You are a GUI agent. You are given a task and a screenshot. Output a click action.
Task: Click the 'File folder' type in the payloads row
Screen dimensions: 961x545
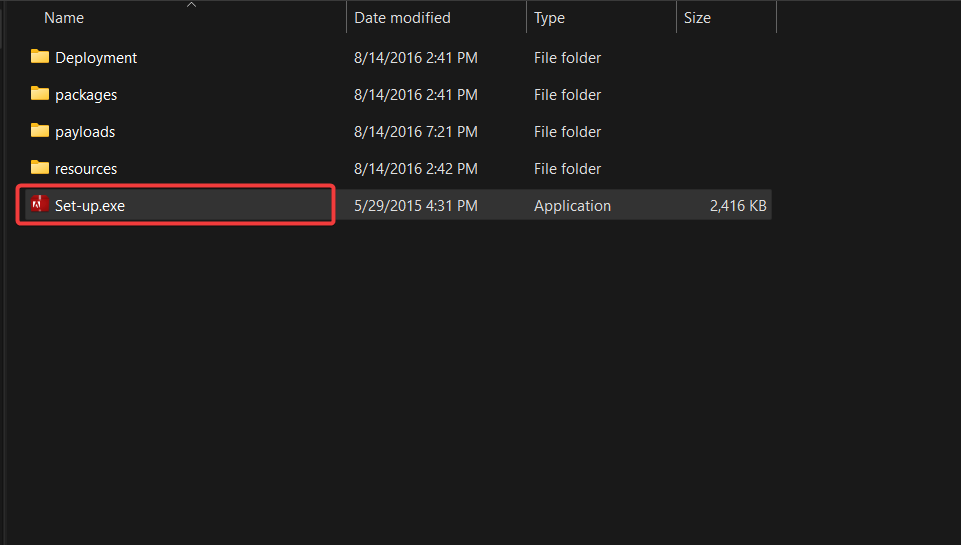point(568,132)
